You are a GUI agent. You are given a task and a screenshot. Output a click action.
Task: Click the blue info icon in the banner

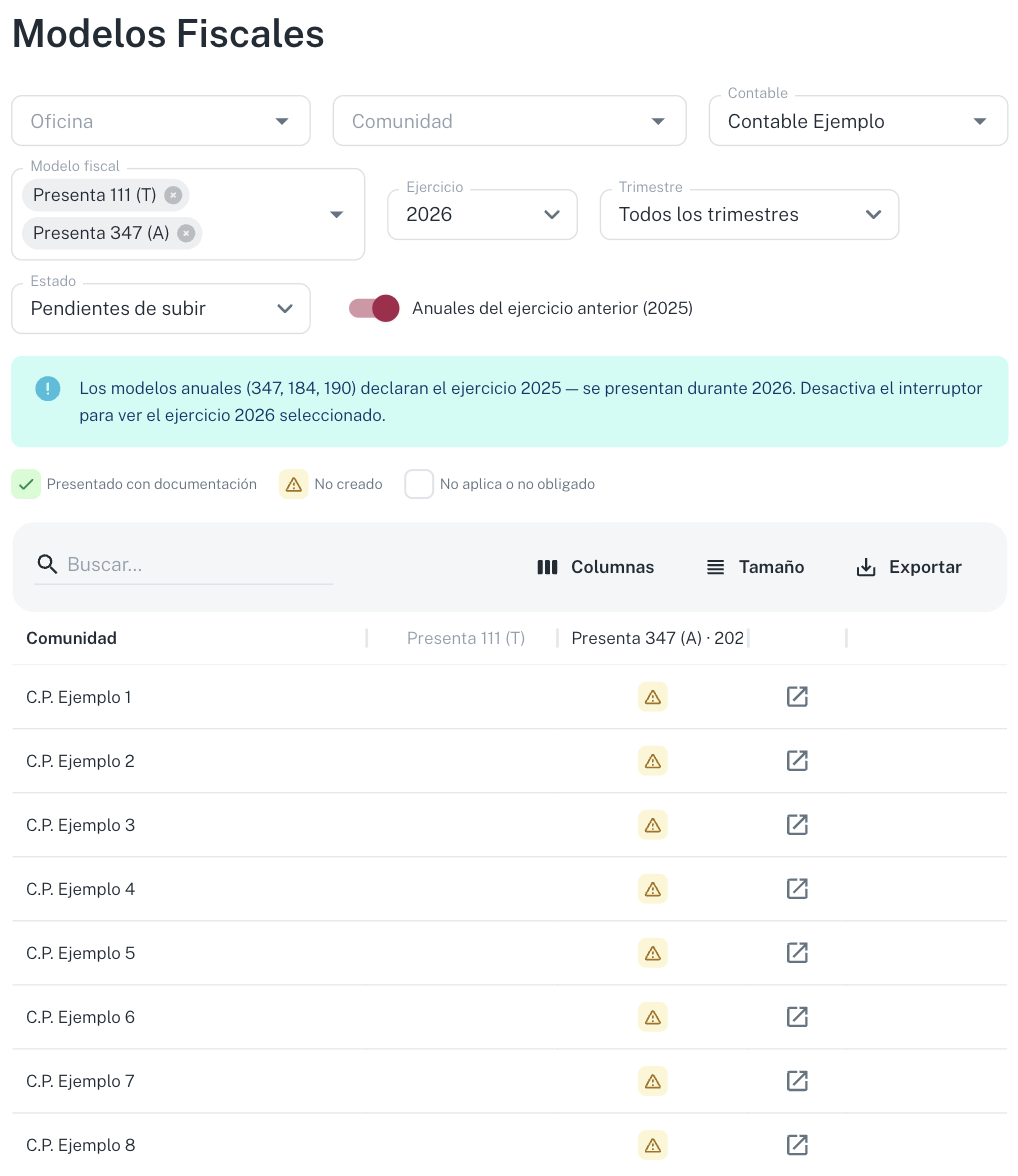(x=48, y=388)
